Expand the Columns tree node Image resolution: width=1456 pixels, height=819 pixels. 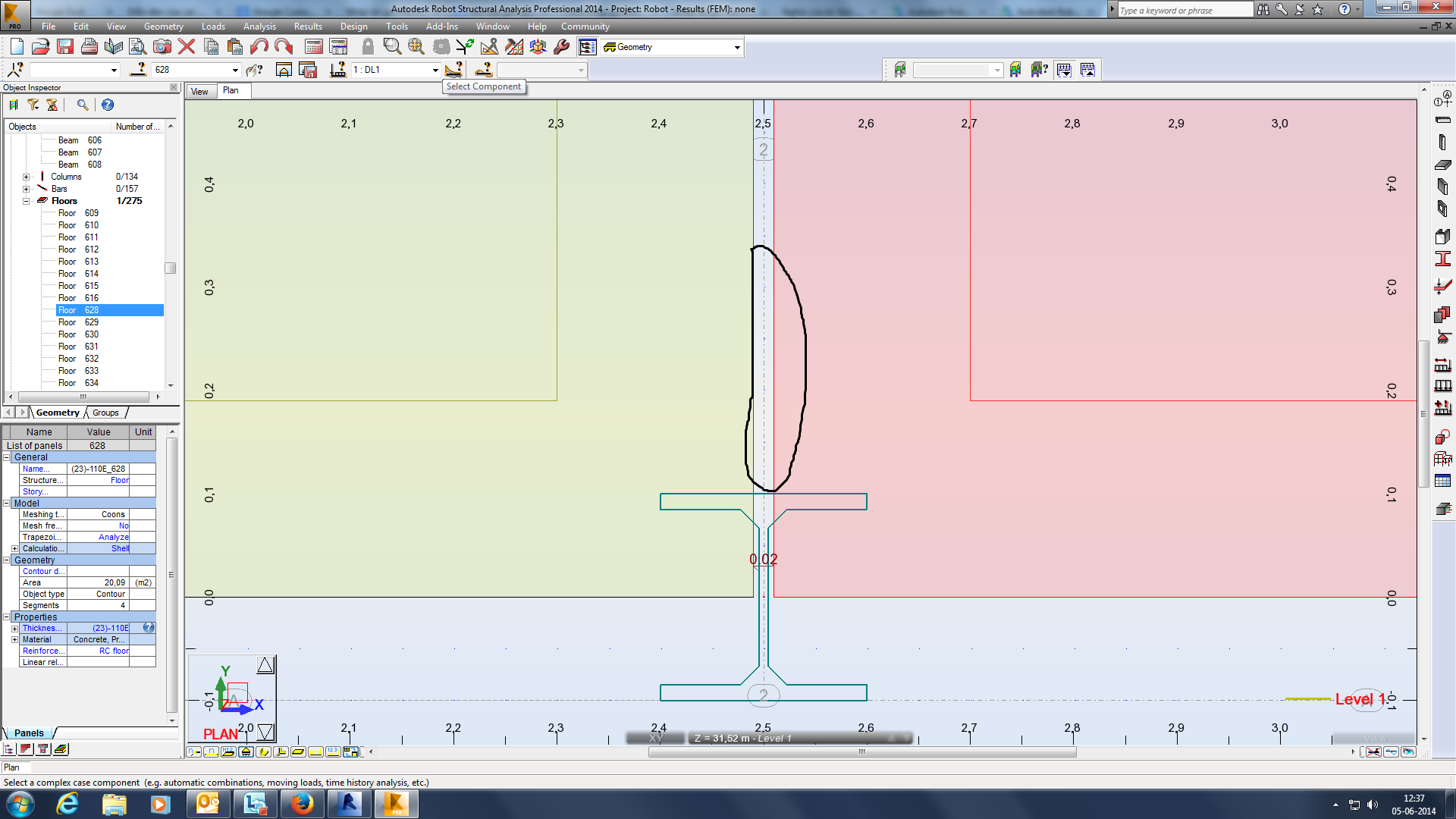(x=26, y=177)
